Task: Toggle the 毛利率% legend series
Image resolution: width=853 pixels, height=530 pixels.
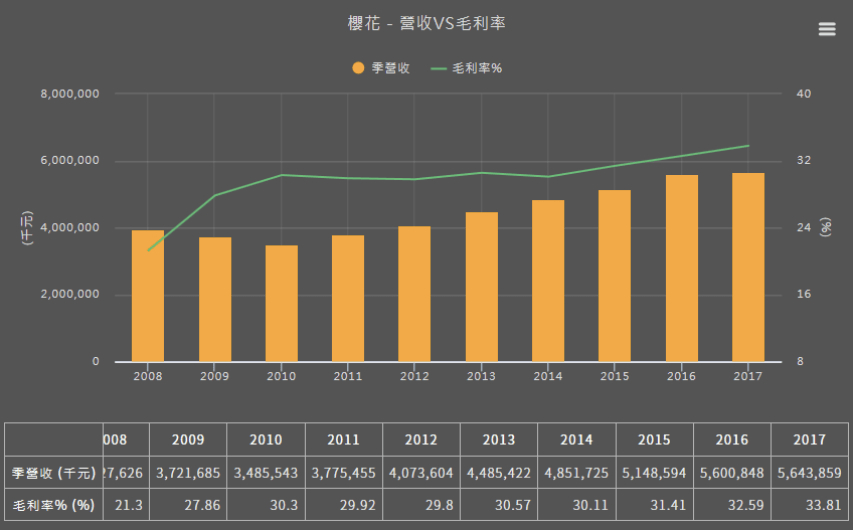Action: 466,68
